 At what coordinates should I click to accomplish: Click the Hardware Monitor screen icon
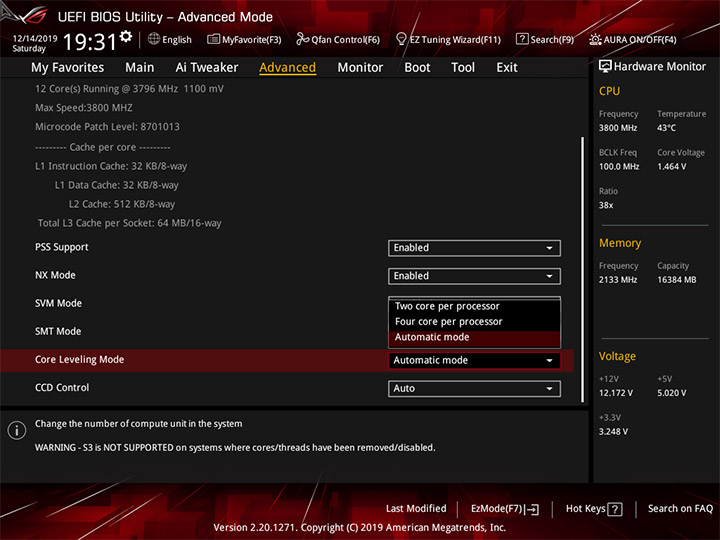point(605,67)
